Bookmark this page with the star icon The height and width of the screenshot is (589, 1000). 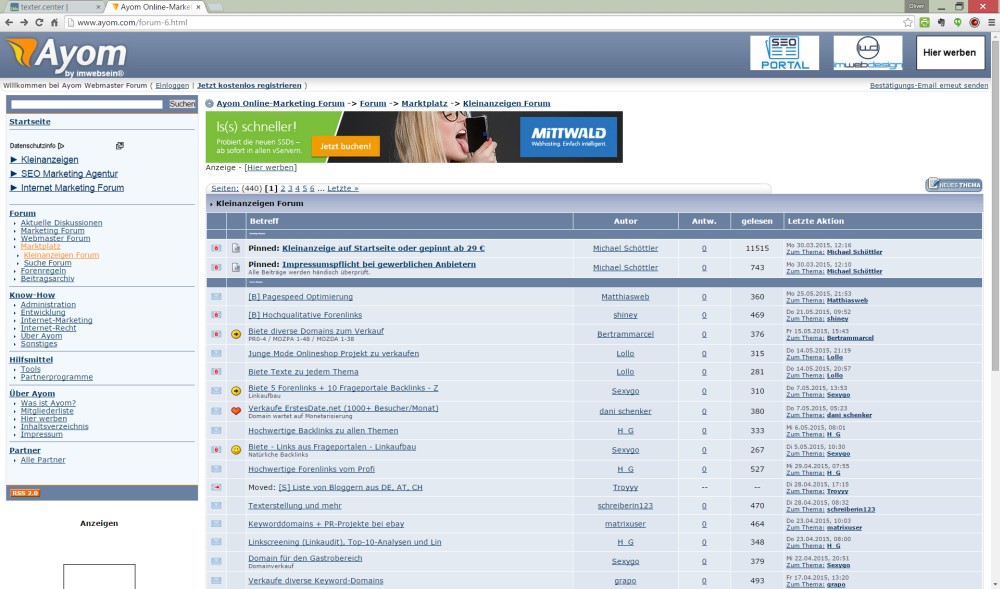coord(908,22)
